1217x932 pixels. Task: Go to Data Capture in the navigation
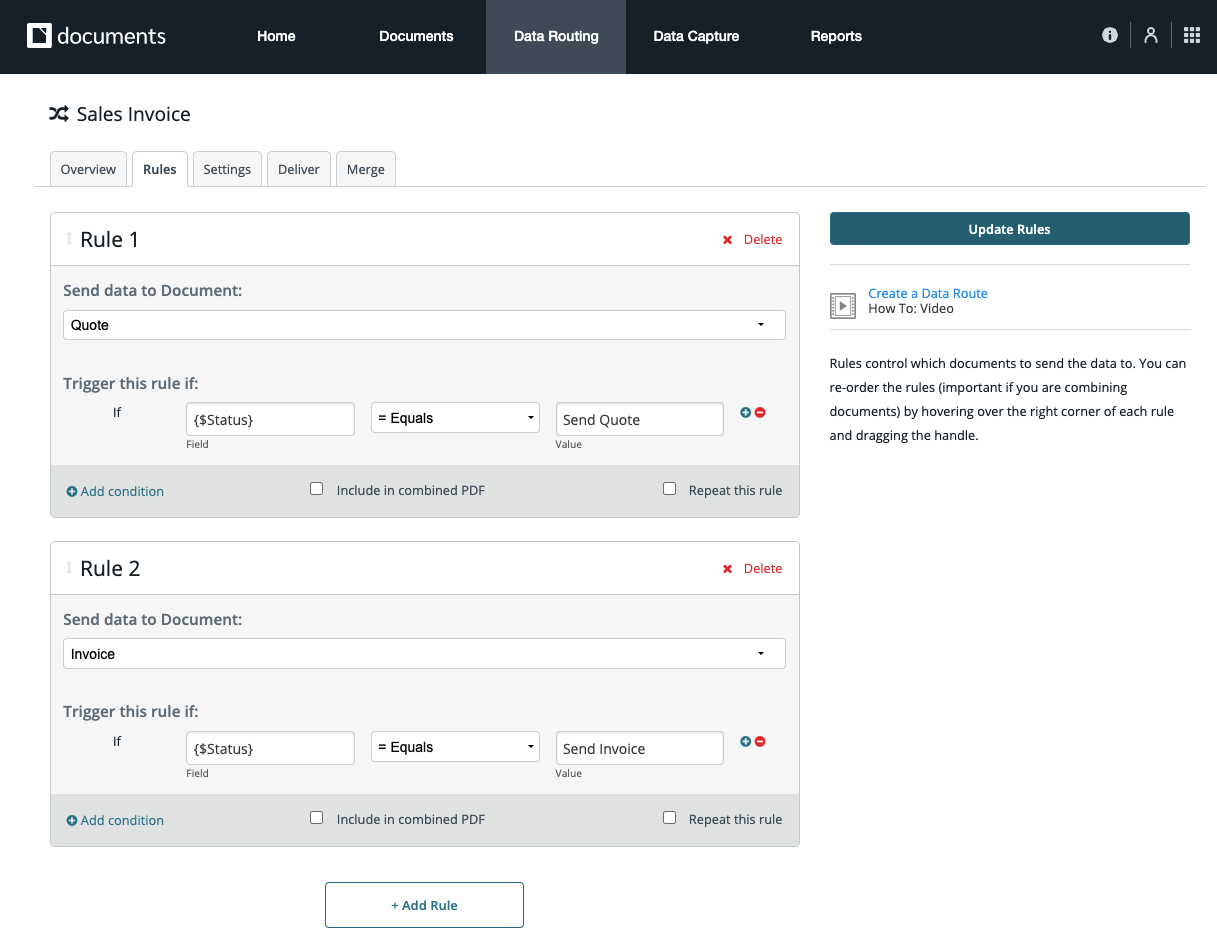click(x=696, y=36)
